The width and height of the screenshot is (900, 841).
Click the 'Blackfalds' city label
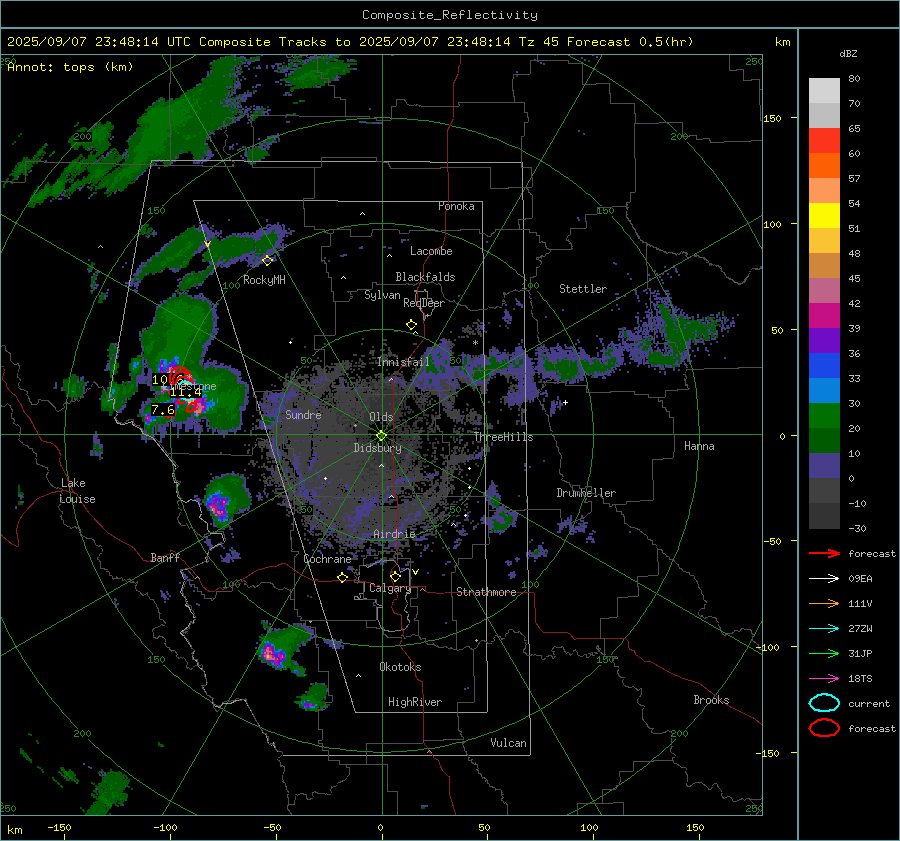pos(425,277)
